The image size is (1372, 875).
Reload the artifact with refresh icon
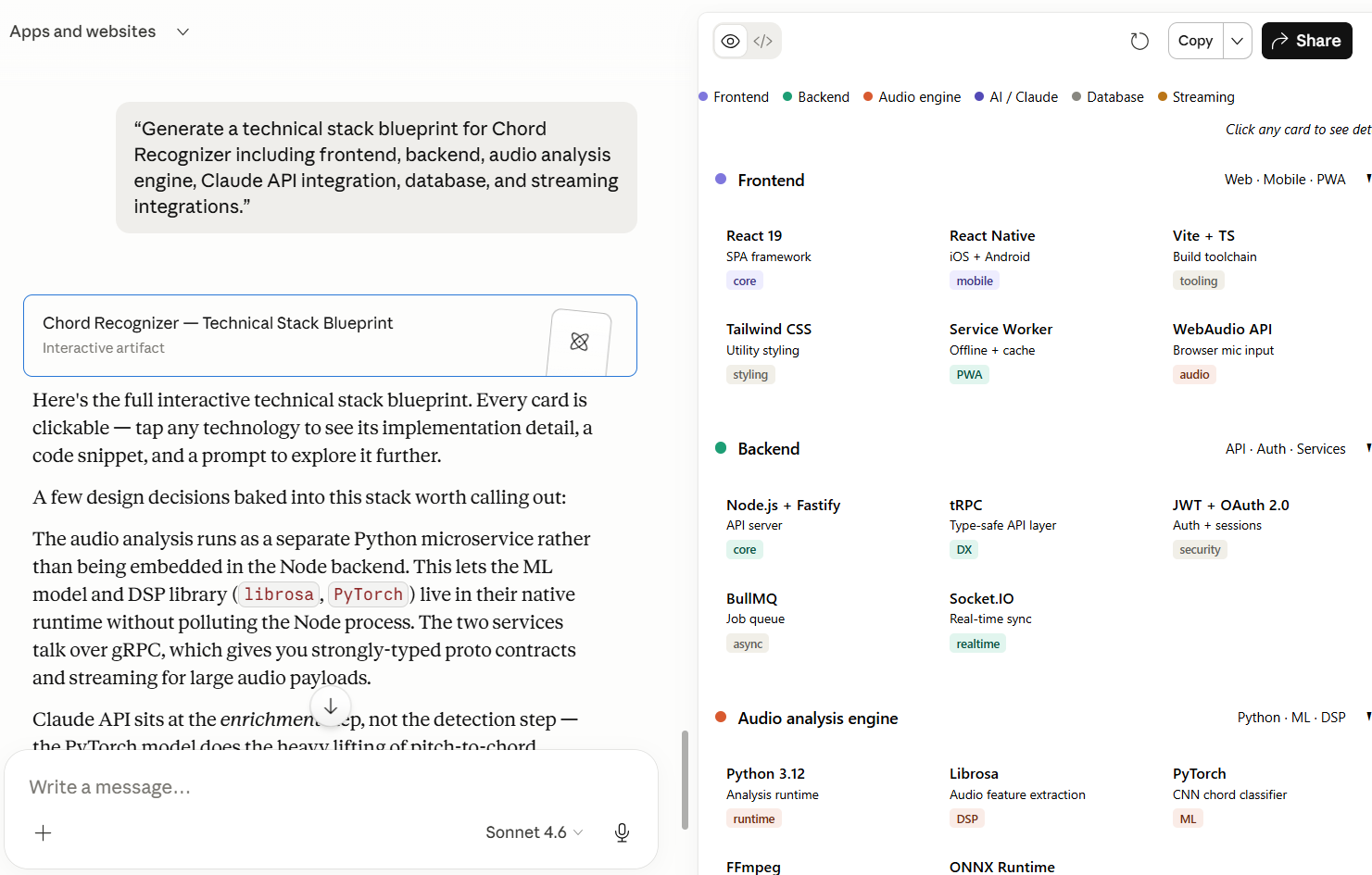[x=1139, y=41]
